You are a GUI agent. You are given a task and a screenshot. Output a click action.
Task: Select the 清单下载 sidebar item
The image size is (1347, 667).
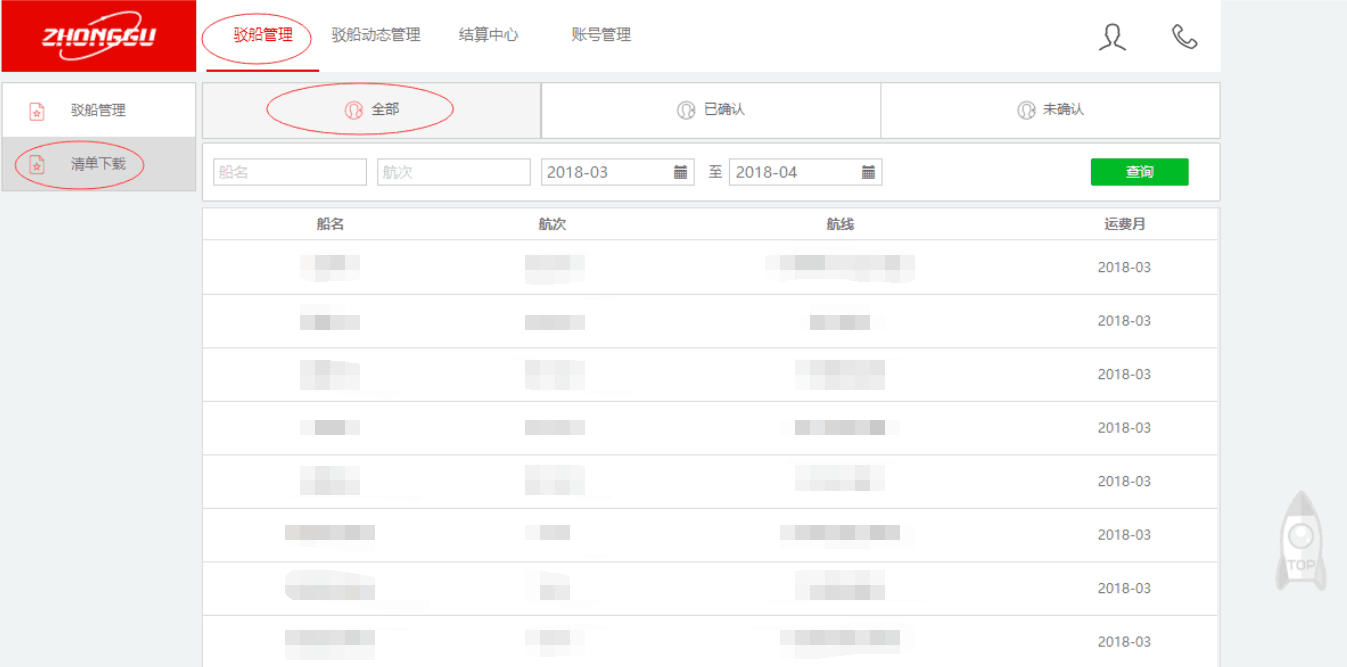coord(99,164)
